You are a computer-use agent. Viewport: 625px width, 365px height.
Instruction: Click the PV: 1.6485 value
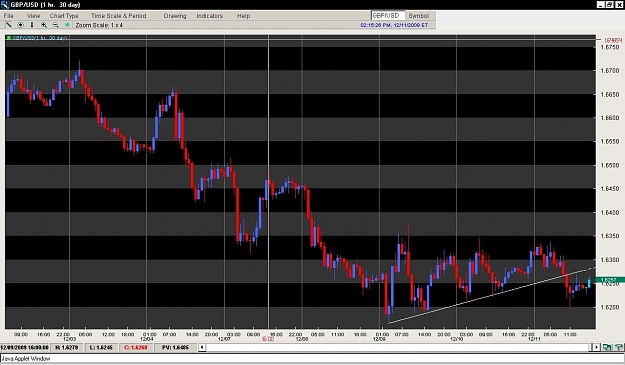pos(175,347)
